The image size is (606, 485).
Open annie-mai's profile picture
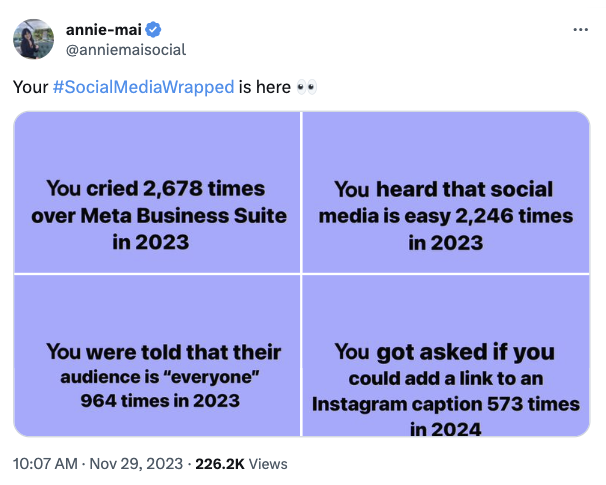pos(34,39)
